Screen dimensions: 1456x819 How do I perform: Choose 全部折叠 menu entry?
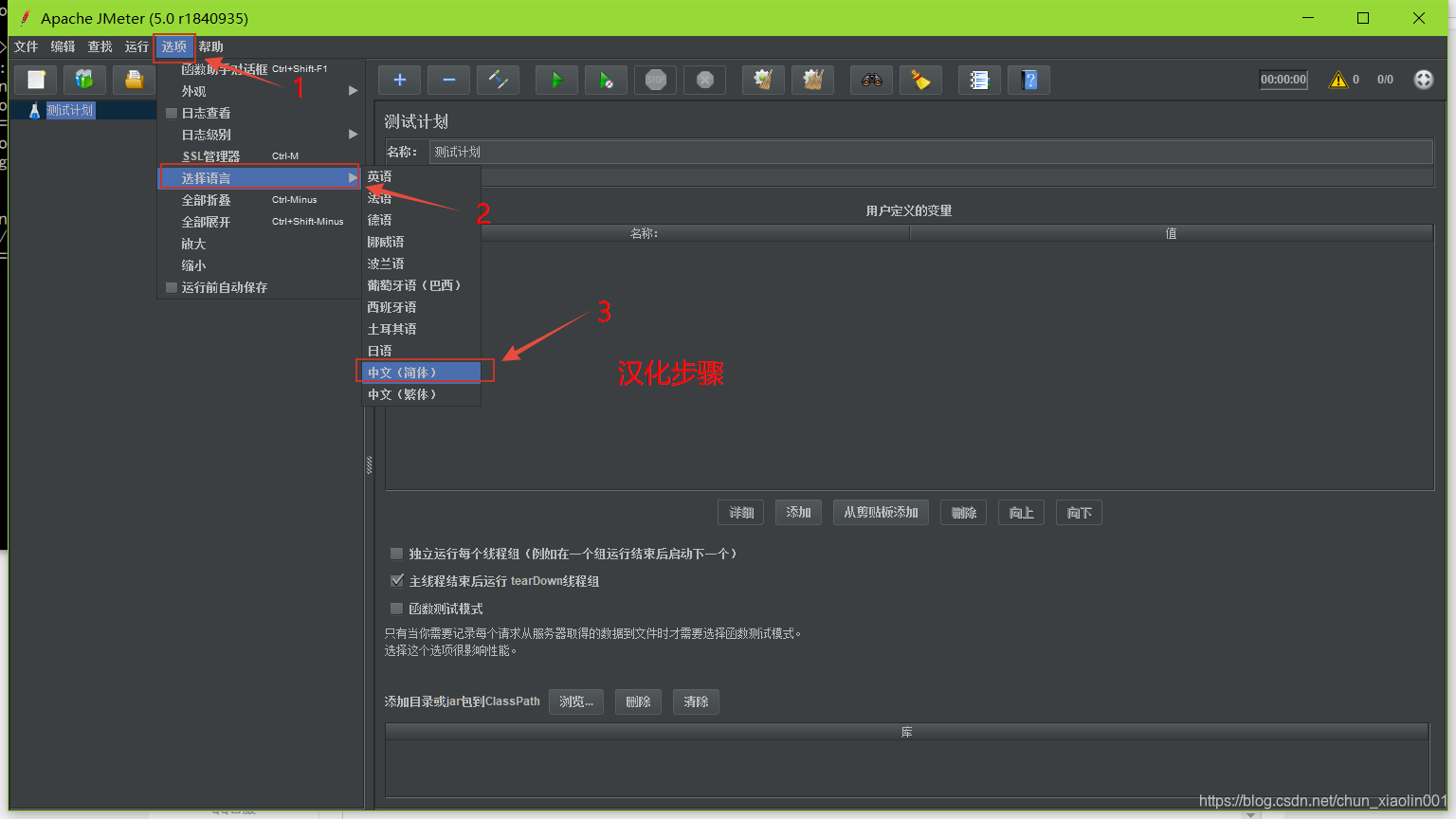pyautogui.click(x=259, y=200)
